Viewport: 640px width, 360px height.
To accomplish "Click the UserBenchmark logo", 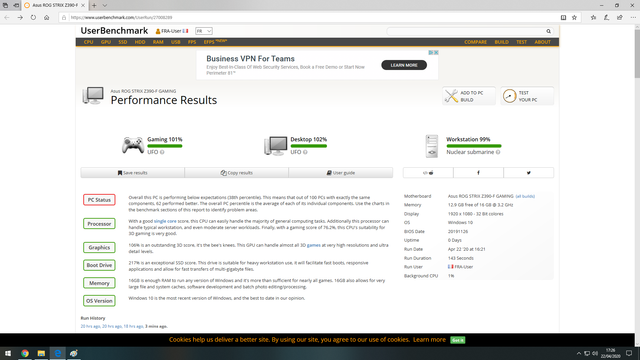I will coord(114,31).
